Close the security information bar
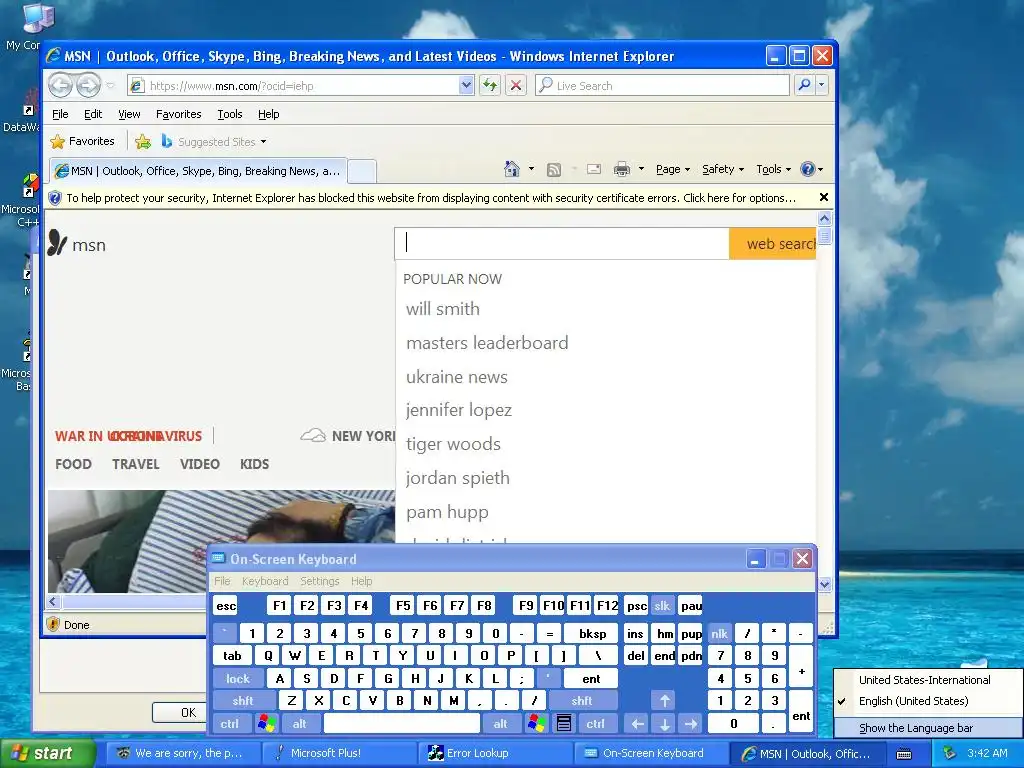 click(824, 197)
